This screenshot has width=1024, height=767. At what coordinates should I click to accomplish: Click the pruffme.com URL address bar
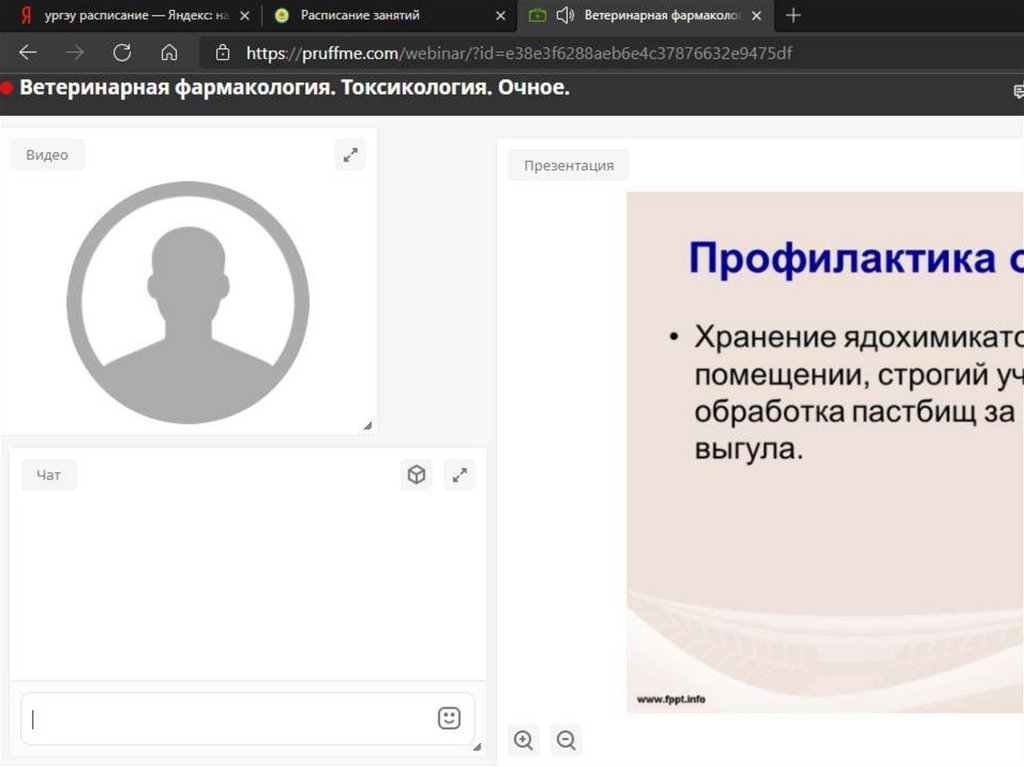click(x=518, y=53)
